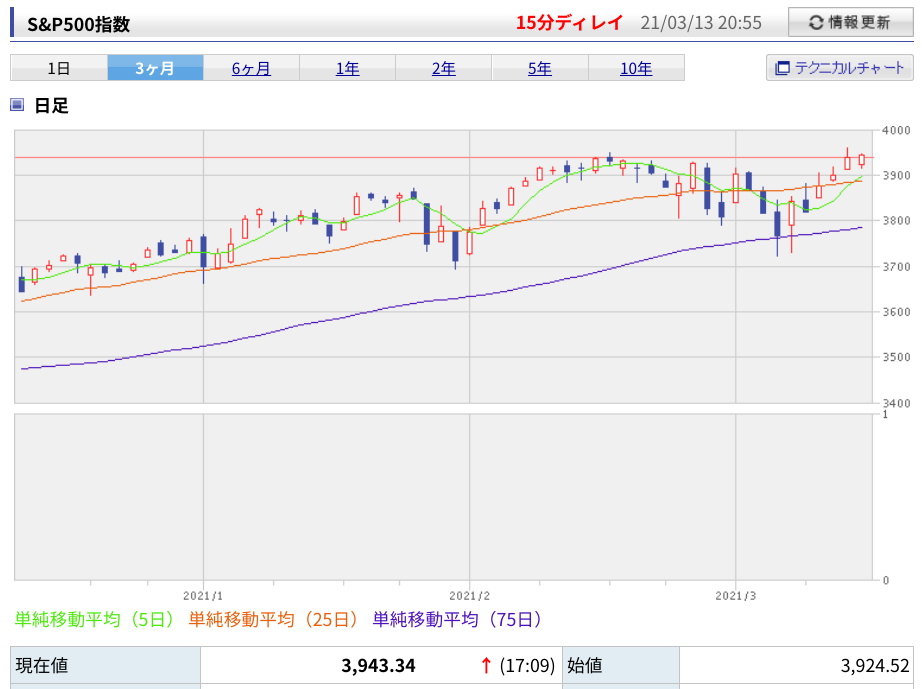
Task: Switch to the 6ヶ月 chart period
Action: click(x=251, y=68)
